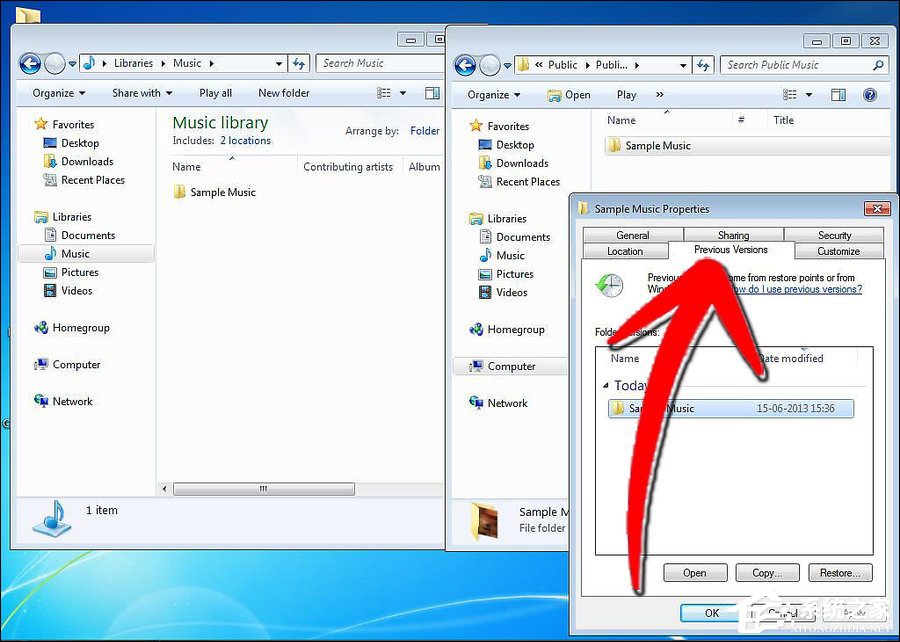This screenshot has height=642, width=900.
Task: Click Open button in Properties dialog
Action: pos(695,573)
